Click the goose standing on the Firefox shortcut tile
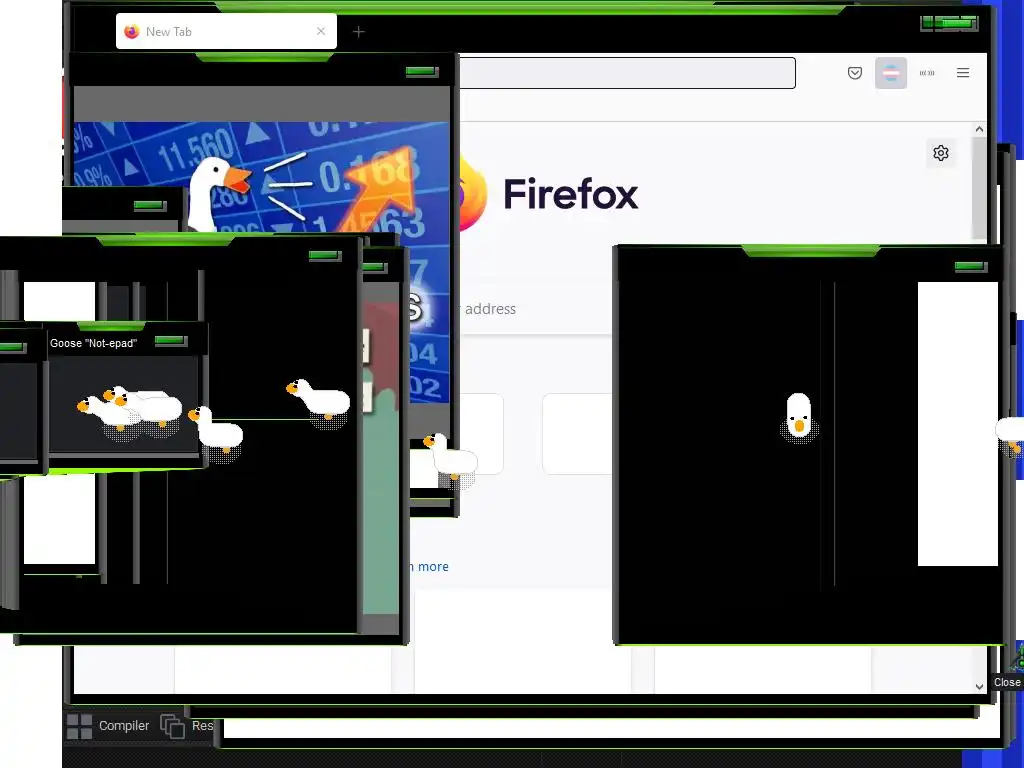The height and width of the screenshot is (768, 1024). (451, 459)
